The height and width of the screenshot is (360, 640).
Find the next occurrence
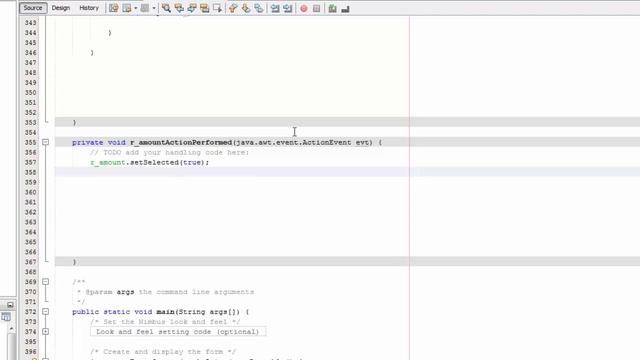(192, 8)
